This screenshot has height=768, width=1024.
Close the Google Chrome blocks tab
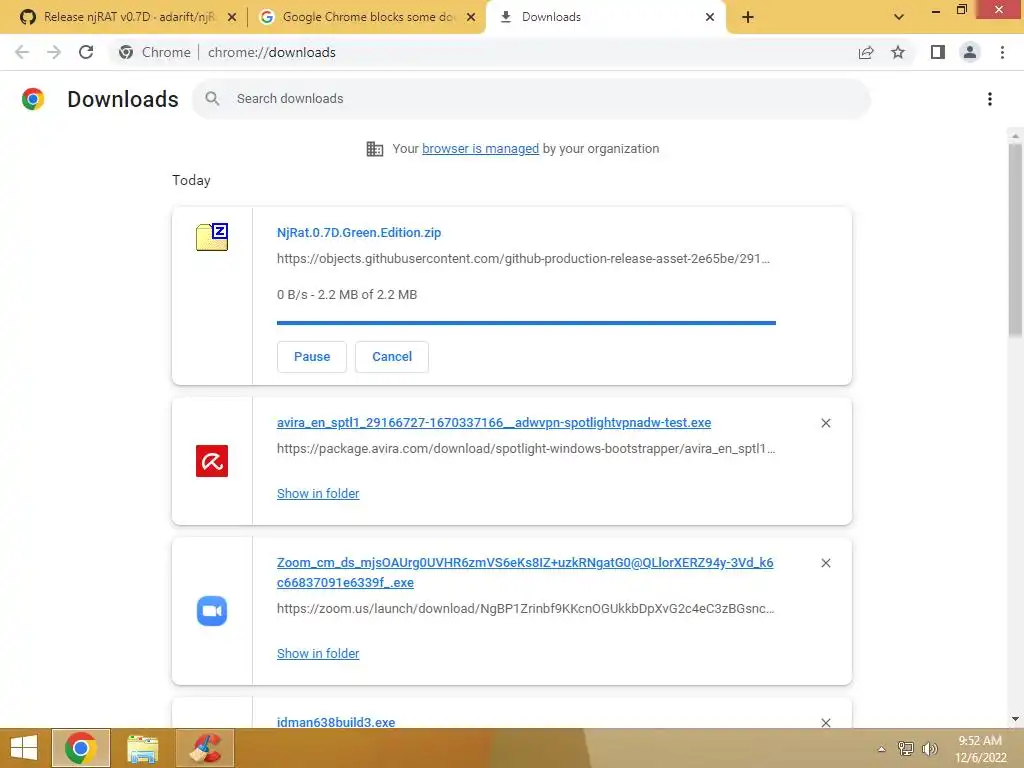pyautogui.click(x=471, y=17)
